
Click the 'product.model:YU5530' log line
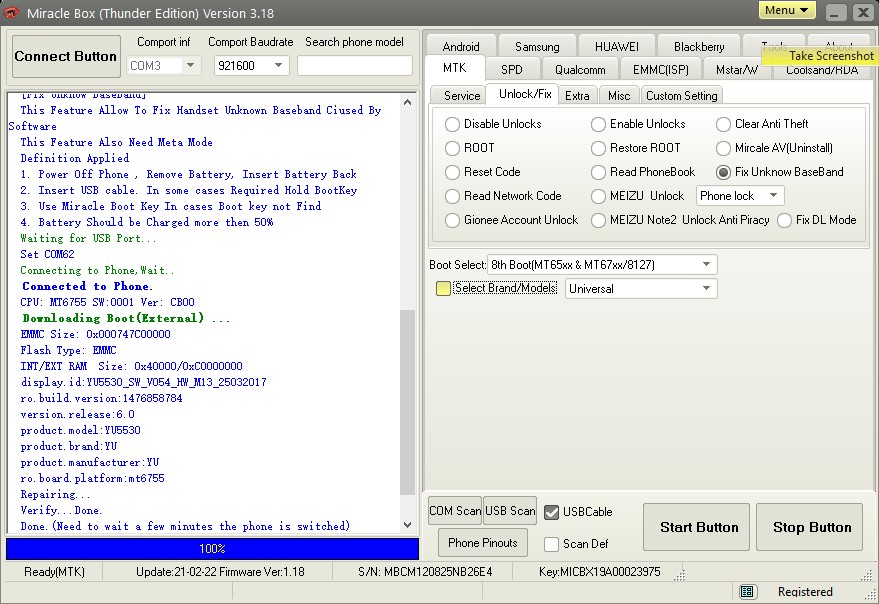[81, 430]
